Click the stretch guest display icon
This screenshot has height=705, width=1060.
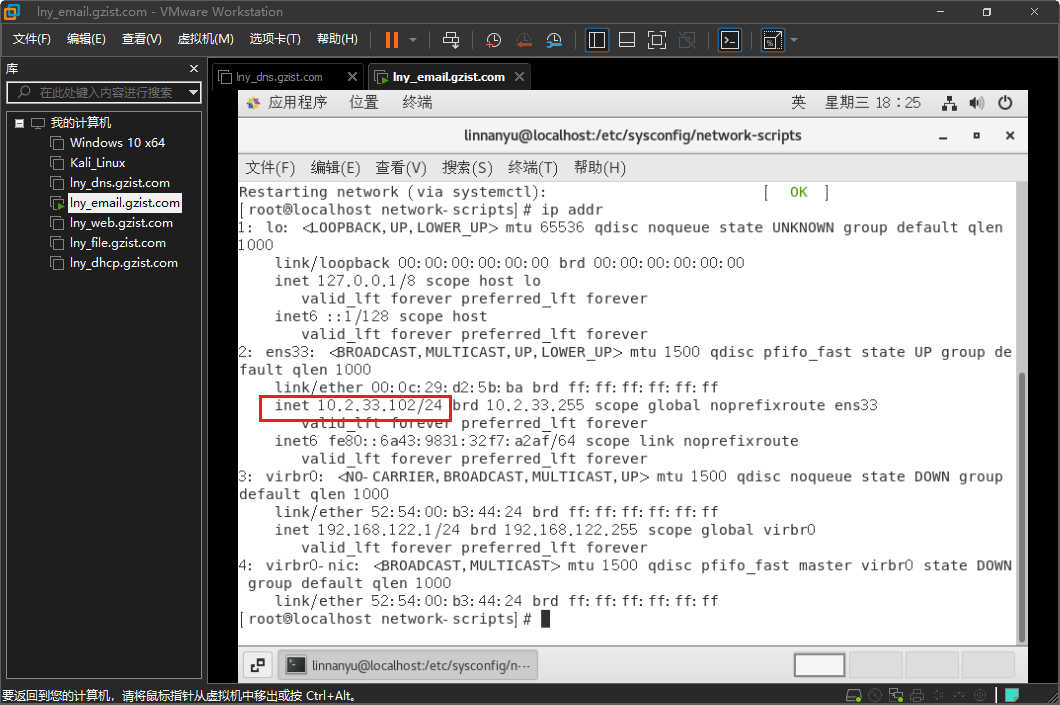772,40
